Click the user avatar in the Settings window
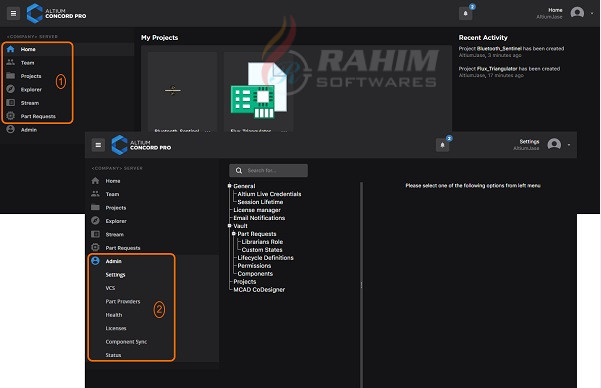The width and height of the screenshot is (601, 388). [x=554, y=145]
